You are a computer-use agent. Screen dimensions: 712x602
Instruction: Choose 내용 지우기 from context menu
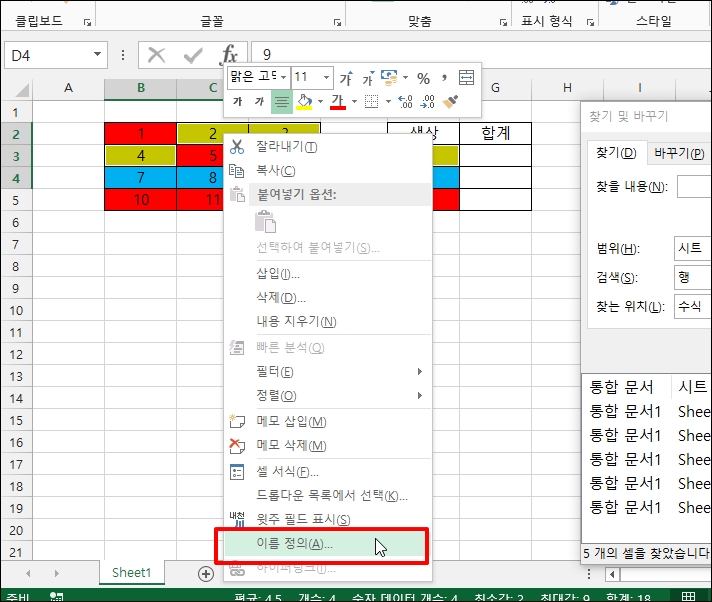click(327, 322)
